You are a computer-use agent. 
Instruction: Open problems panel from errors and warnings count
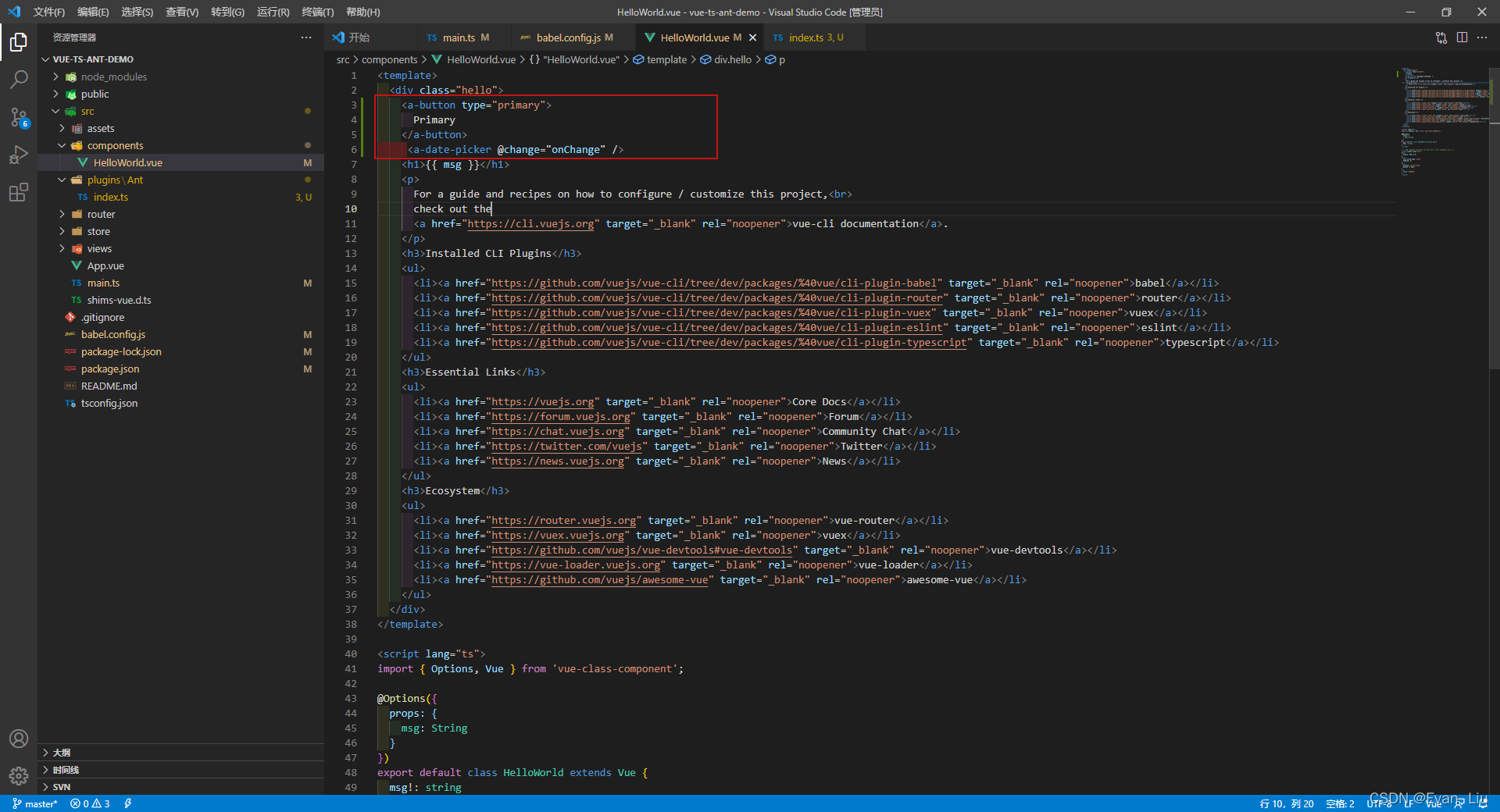point(90,803)
